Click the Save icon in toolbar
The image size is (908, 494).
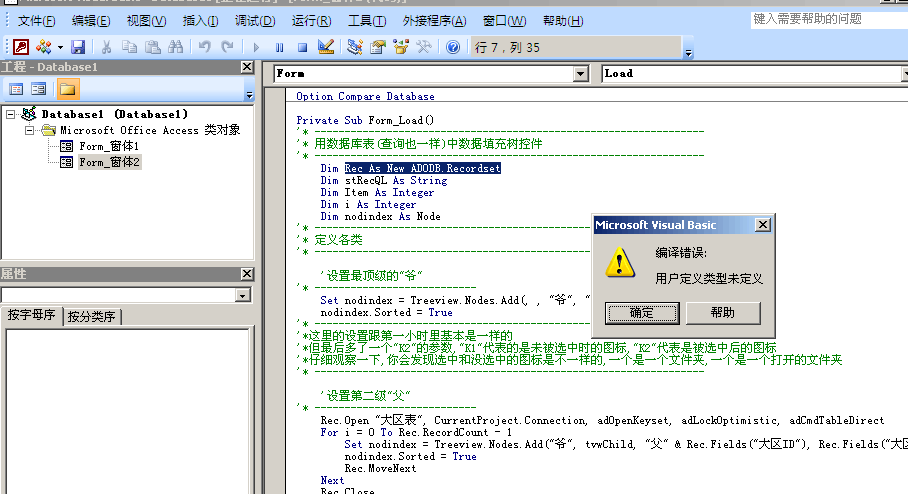click(78, 47)
